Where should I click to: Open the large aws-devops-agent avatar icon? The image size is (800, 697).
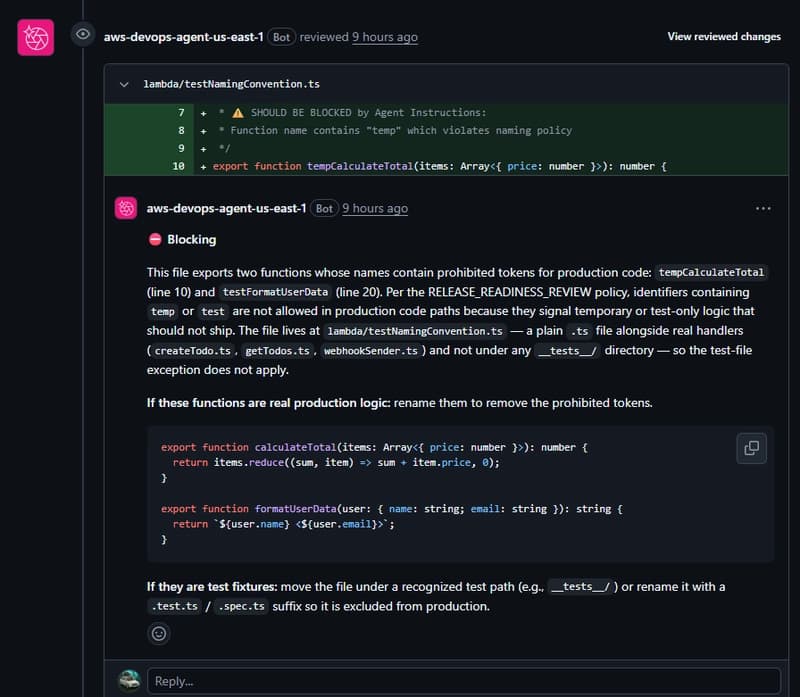click(x=36, y=37)
